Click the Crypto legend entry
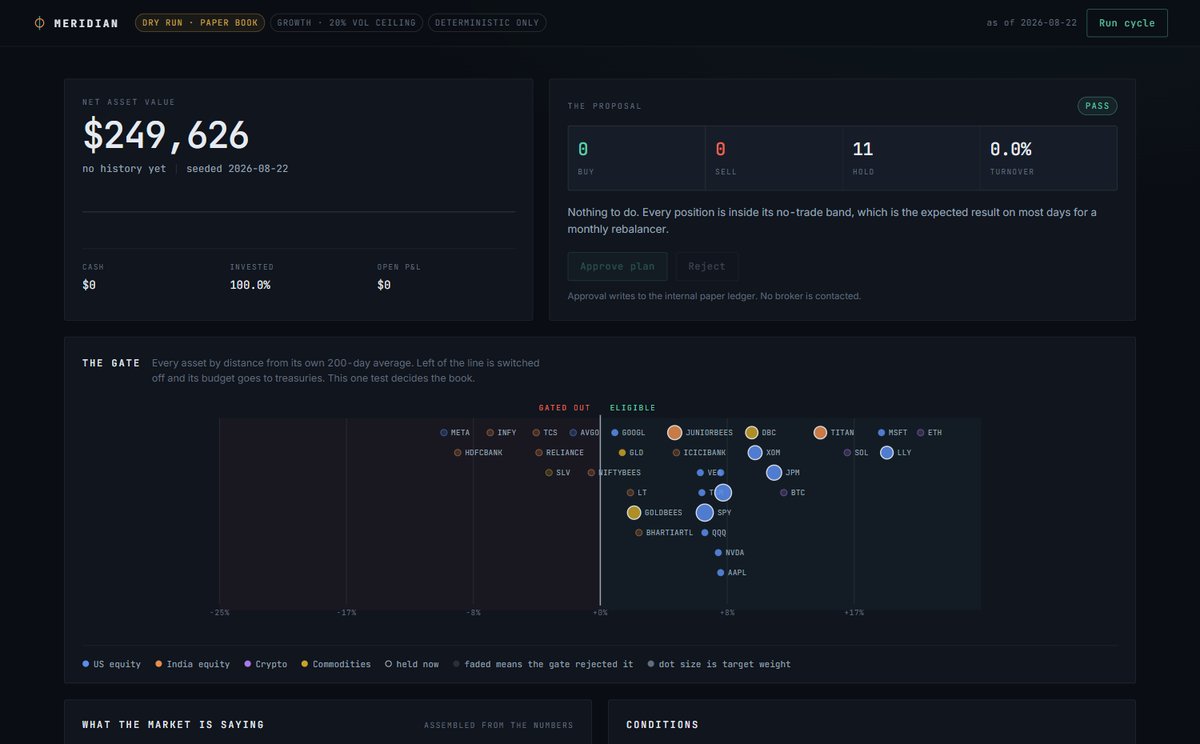Image resolution: width=1200 pixels, height=744 pixels. (x=265, y=664)
